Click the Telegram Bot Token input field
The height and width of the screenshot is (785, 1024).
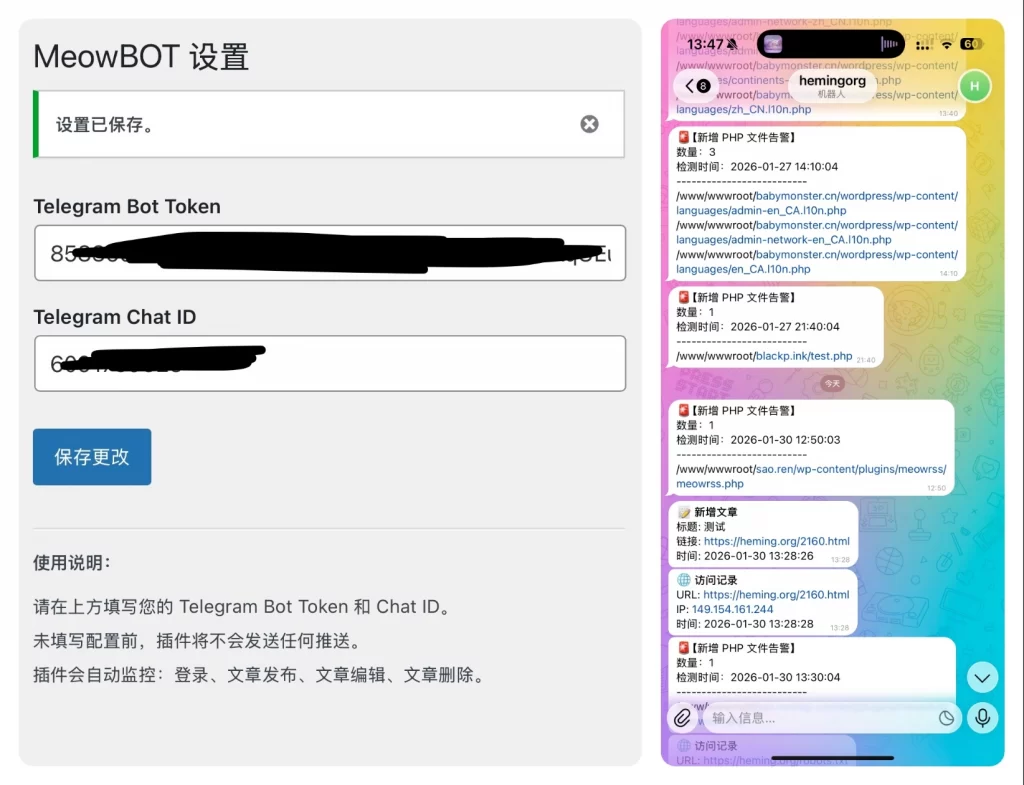point(330,255)
